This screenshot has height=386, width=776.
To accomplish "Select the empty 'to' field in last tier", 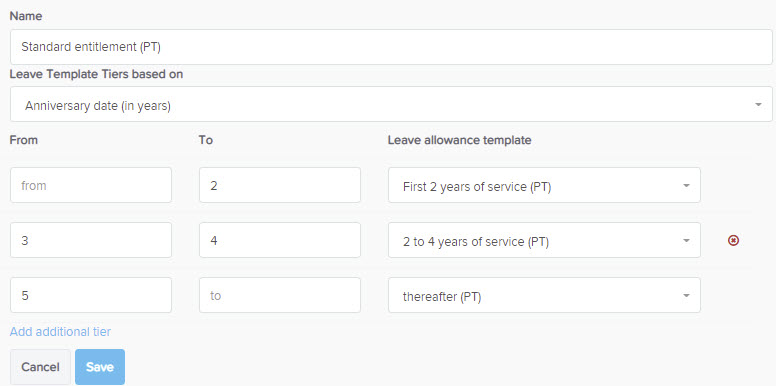I will (x=280, y=295).
